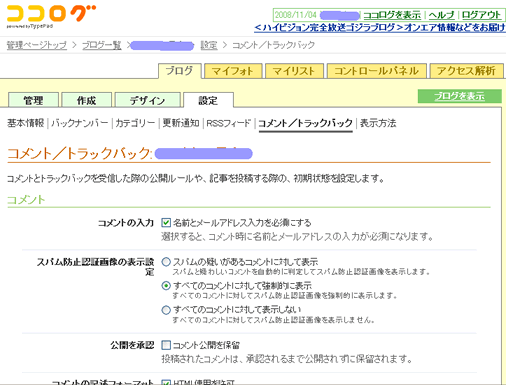
Task: Select the デザイン sub-tab
Action: coord(148,100)
